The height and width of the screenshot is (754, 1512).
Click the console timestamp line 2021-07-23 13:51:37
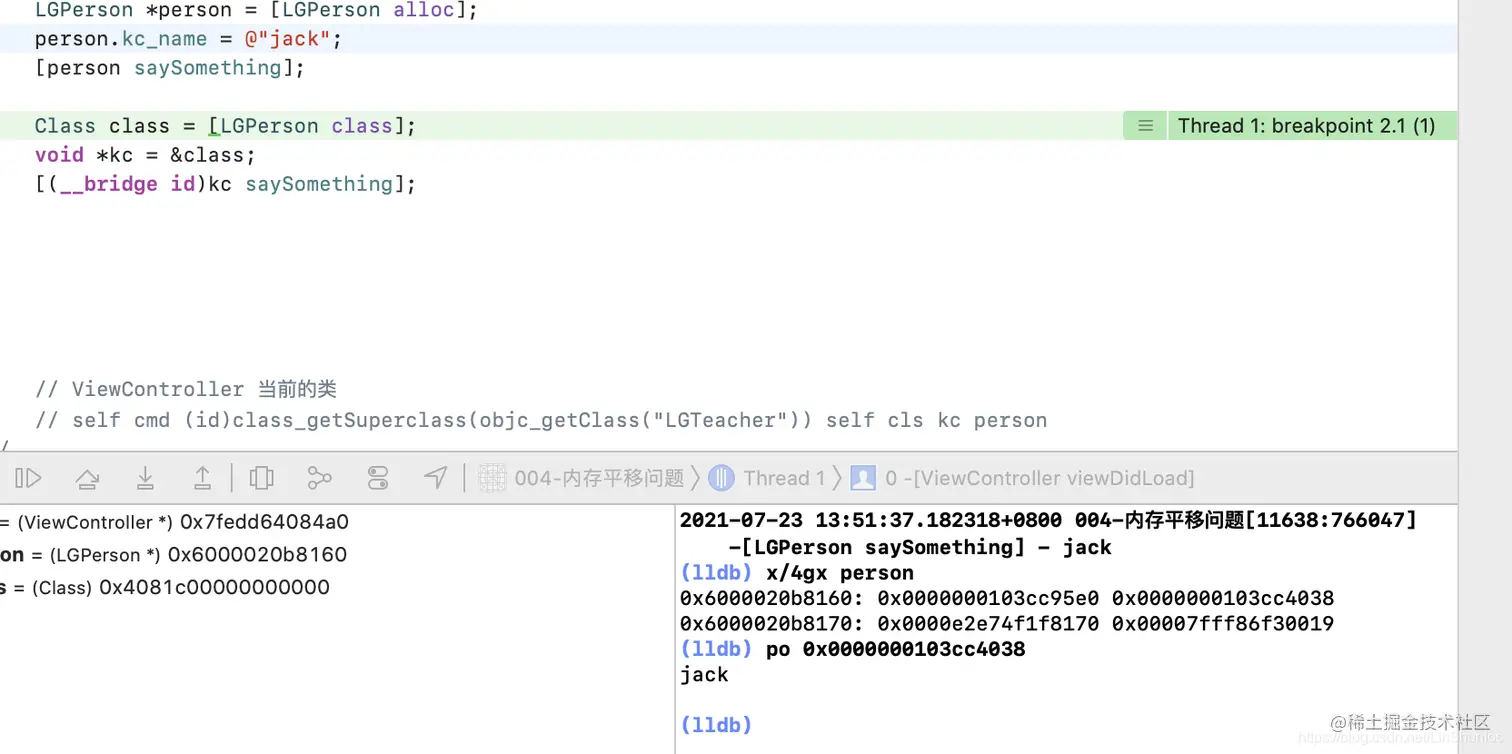pyautogui.click(x=1048, y=520)
